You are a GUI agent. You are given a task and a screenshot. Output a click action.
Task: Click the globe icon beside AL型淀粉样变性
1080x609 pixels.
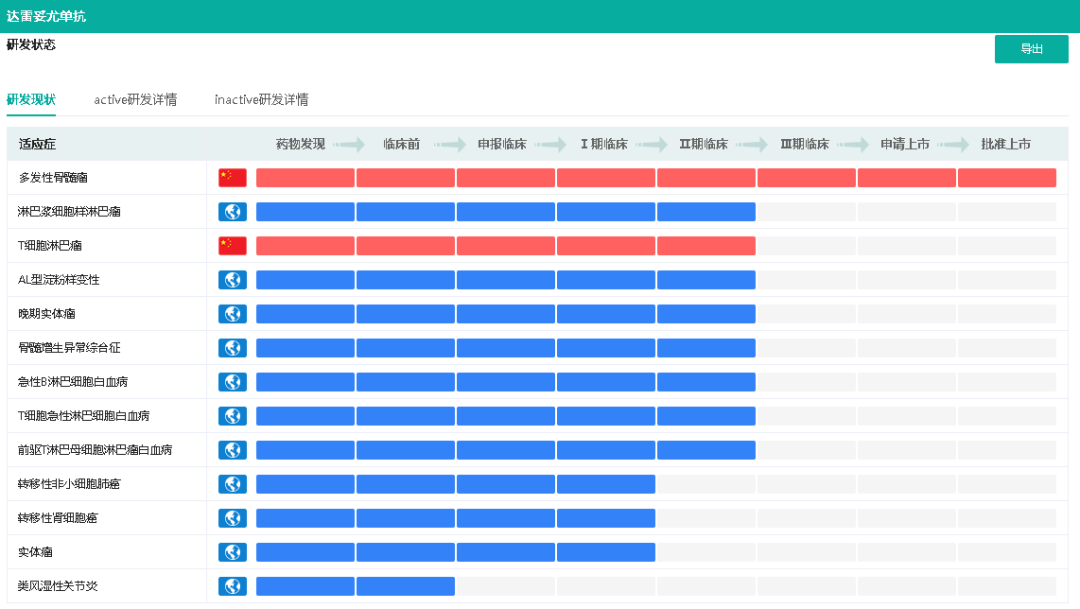coord(232,280)
